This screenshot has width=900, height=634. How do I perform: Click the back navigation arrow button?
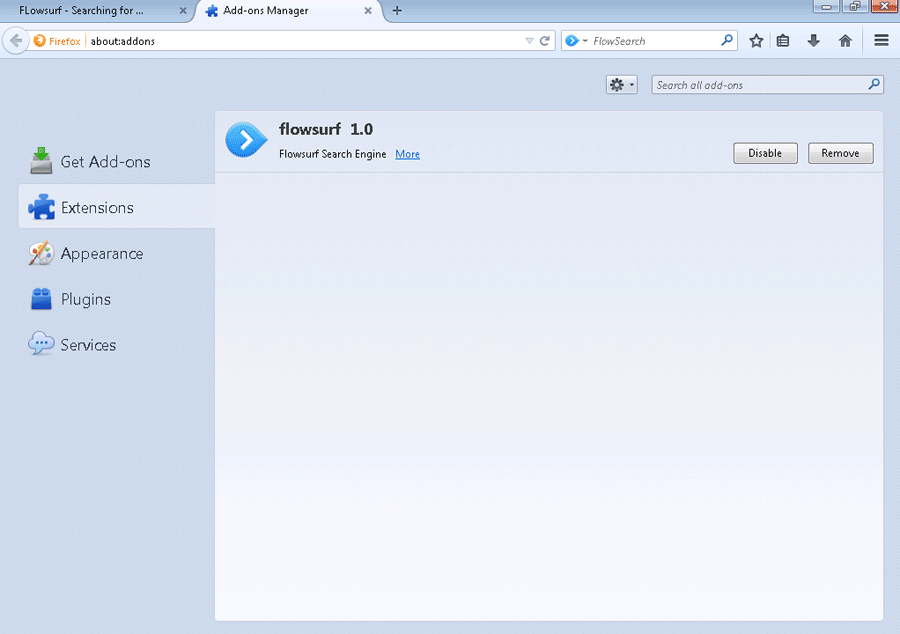click(x=16, y=41)
